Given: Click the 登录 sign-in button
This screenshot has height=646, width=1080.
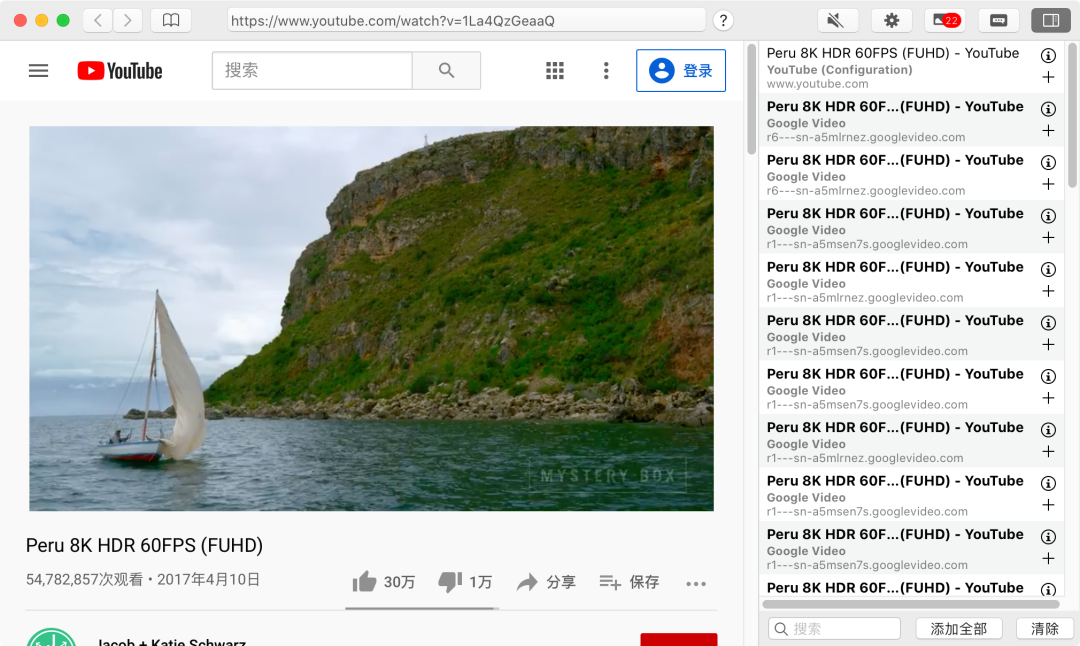Looking at the screenshot, I should coord(681,71).
